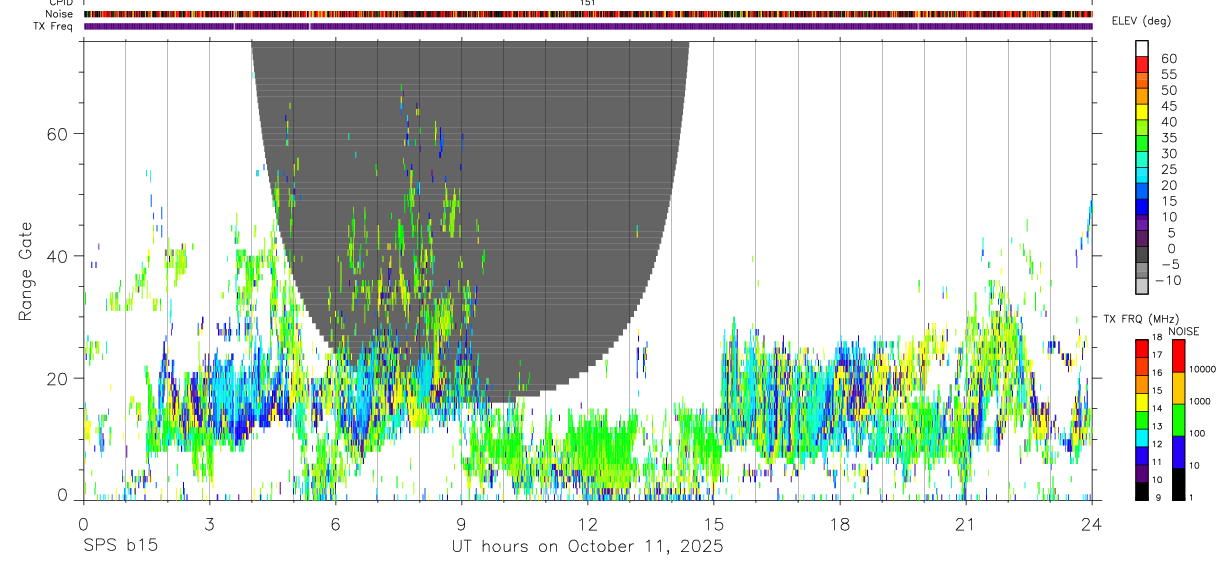Click the '24' tick on the UT hours axis
This screenshot has height=567, width=1228.
pyautogui.click(x=1092, y=523)
